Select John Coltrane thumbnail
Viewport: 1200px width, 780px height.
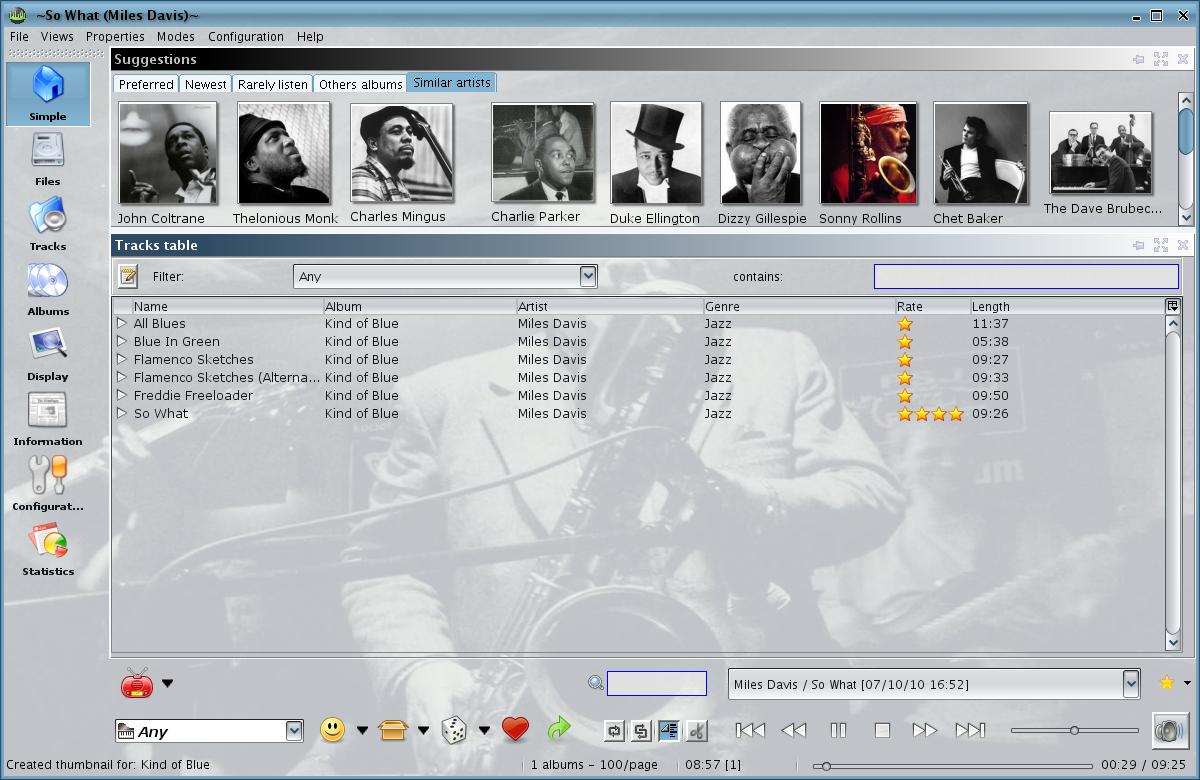pos(167,154)
